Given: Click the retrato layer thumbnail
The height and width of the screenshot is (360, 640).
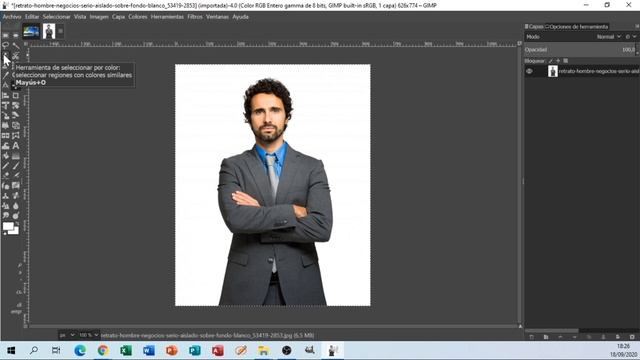Looking at the screenshot, I should 553,71.
